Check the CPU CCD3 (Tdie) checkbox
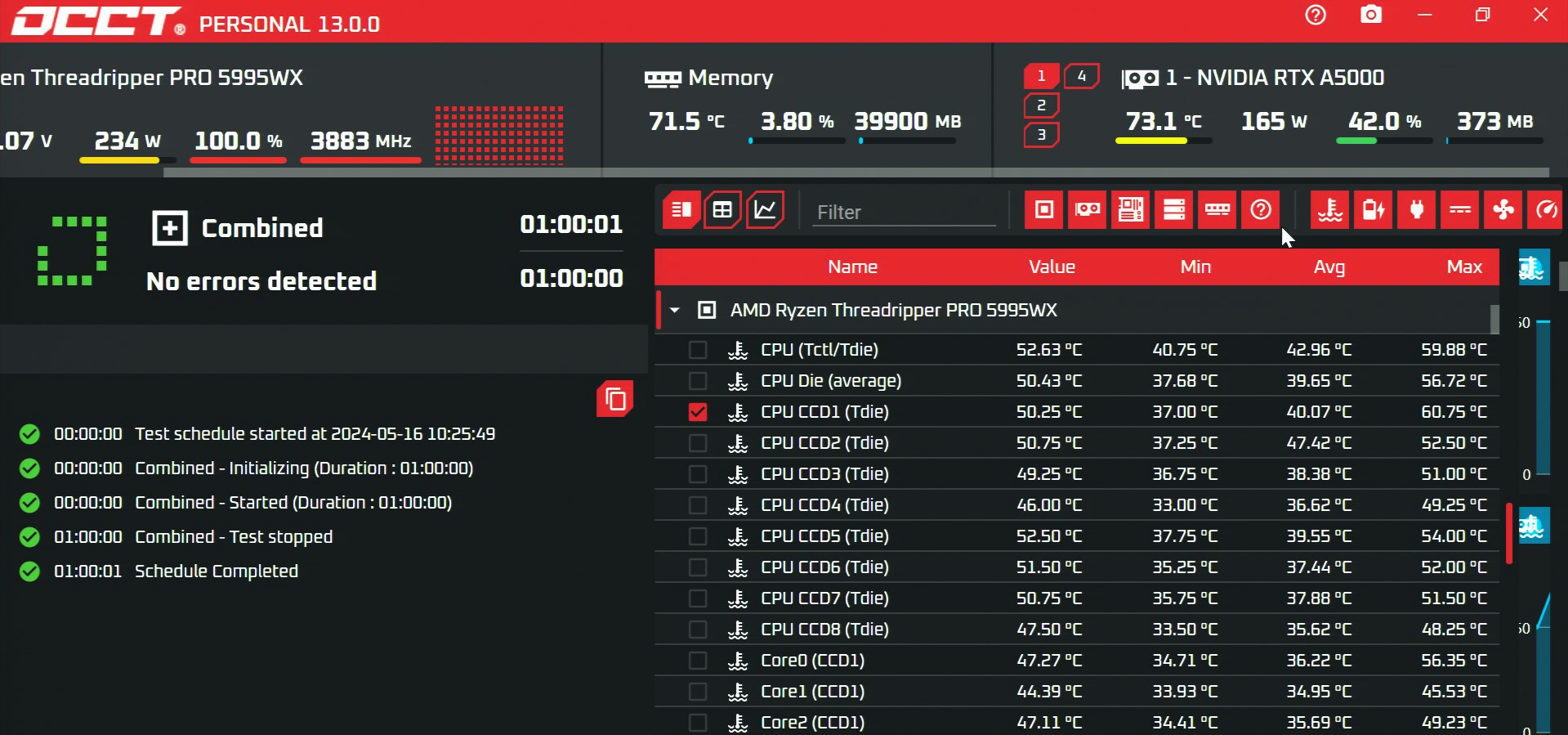 coord(698,474)
